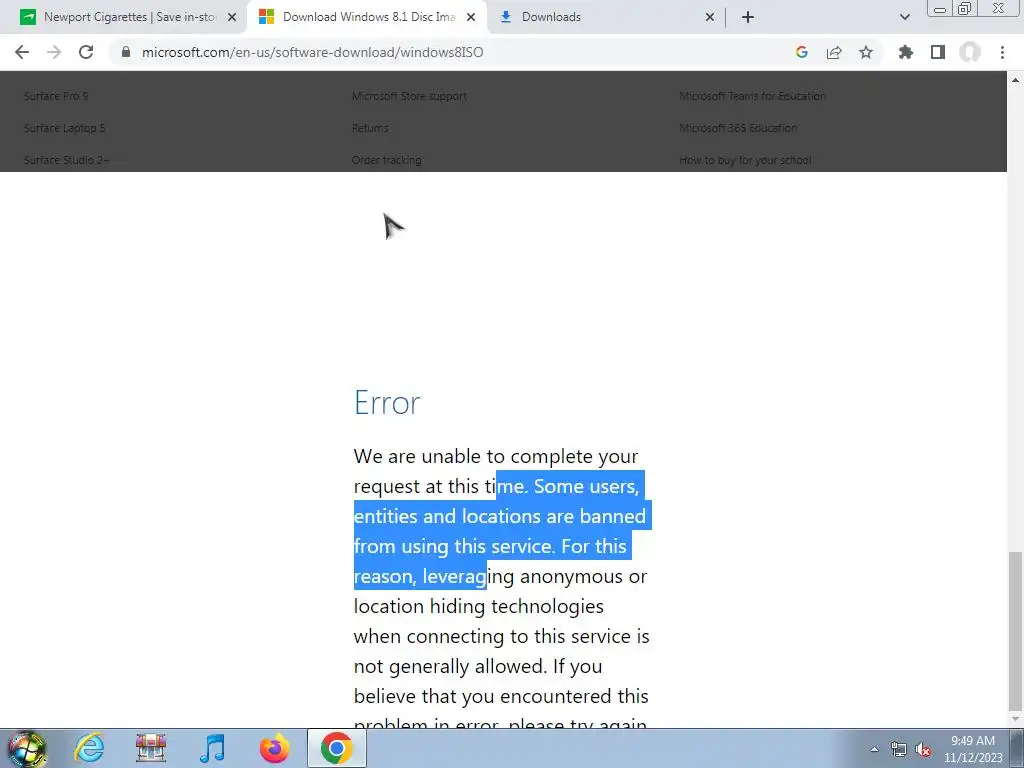Screen dimensions: 1024x768
Task: Show hidden system tray icons
Action: point(874,749)
